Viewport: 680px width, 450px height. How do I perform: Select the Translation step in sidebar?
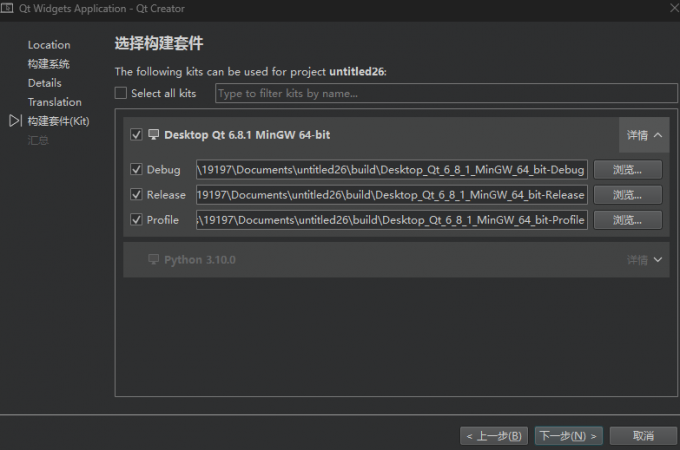pyautogui.click(x=55, y=102)
